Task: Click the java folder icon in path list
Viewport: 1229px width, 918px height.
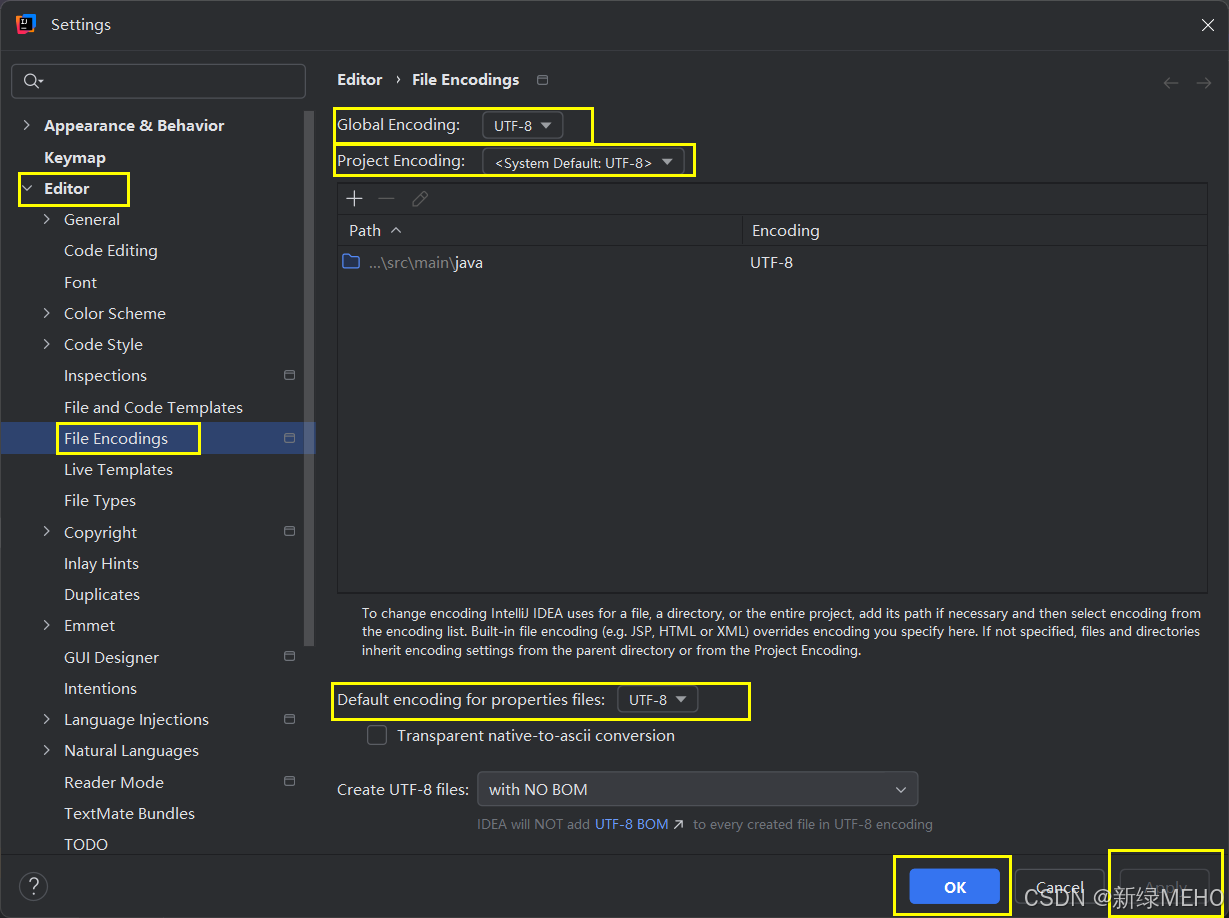Action: 351,262
